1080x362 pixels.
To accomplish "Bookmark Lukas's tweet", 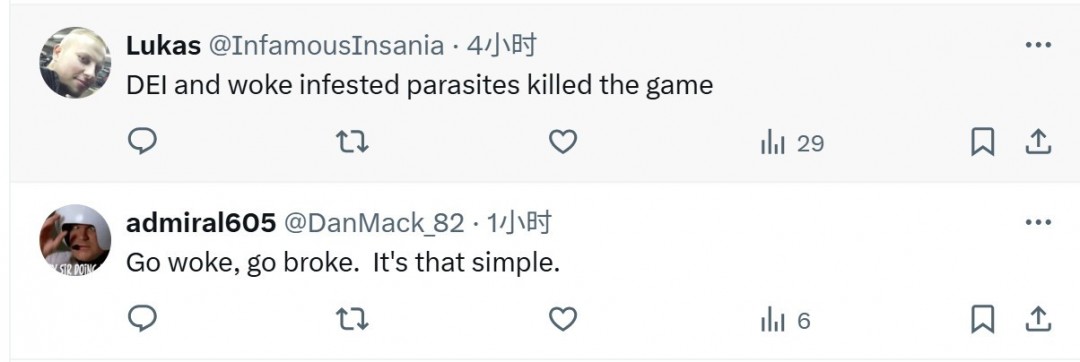I will coord(982,142).
